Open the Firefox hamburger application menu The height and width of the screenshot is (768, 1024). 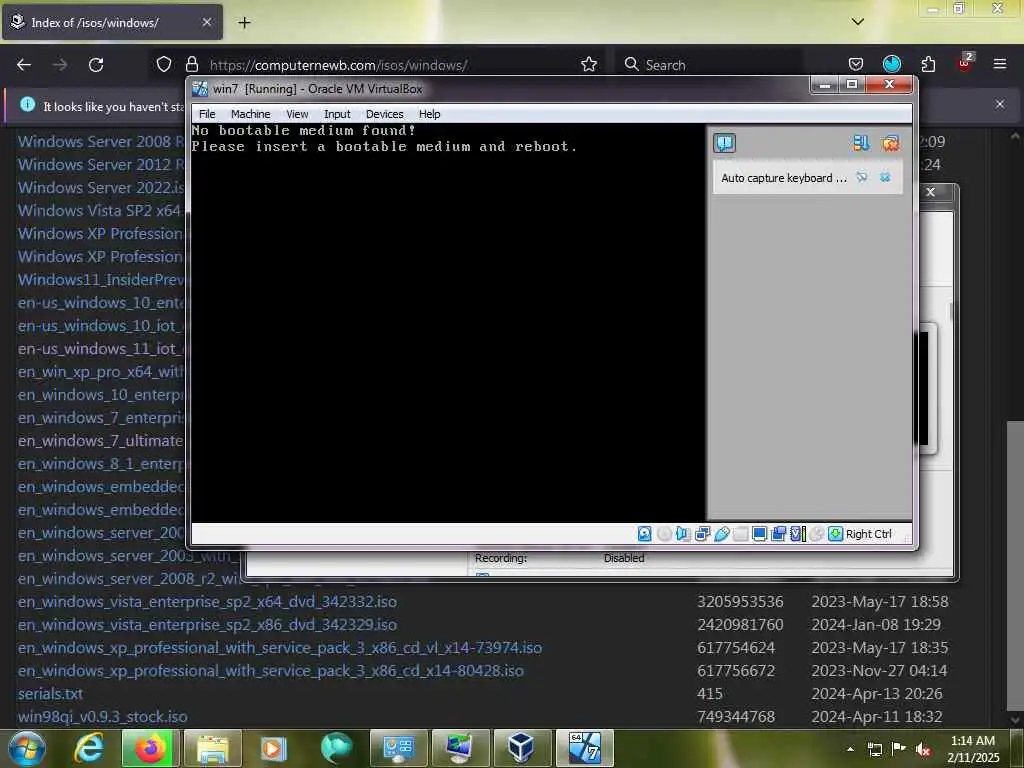(999, 64)
